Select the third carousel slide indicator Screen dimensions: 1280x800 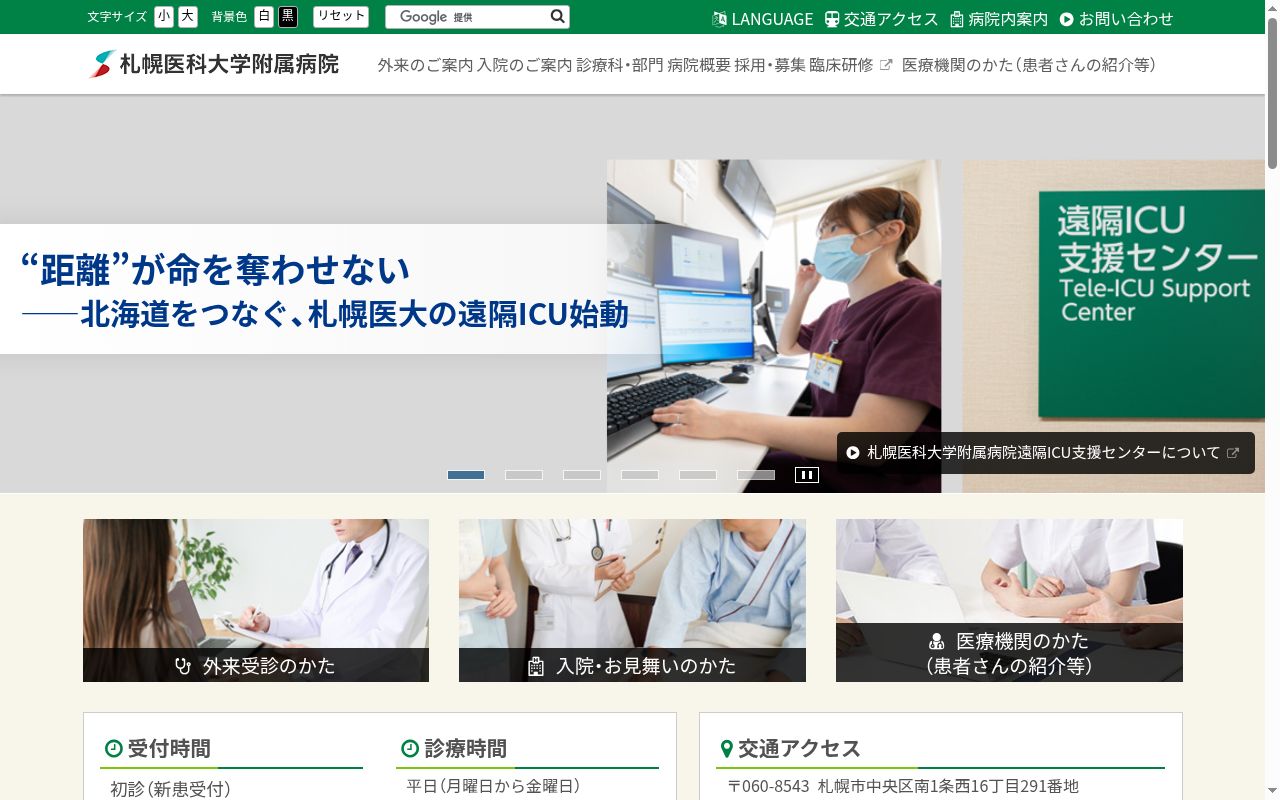click(582, 475)
